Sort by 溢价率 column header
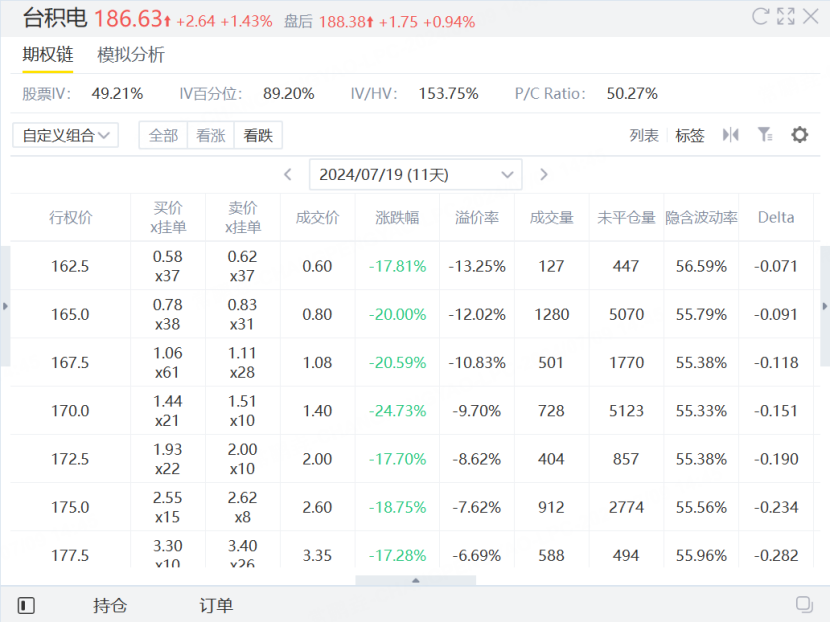 pos(477,218)
